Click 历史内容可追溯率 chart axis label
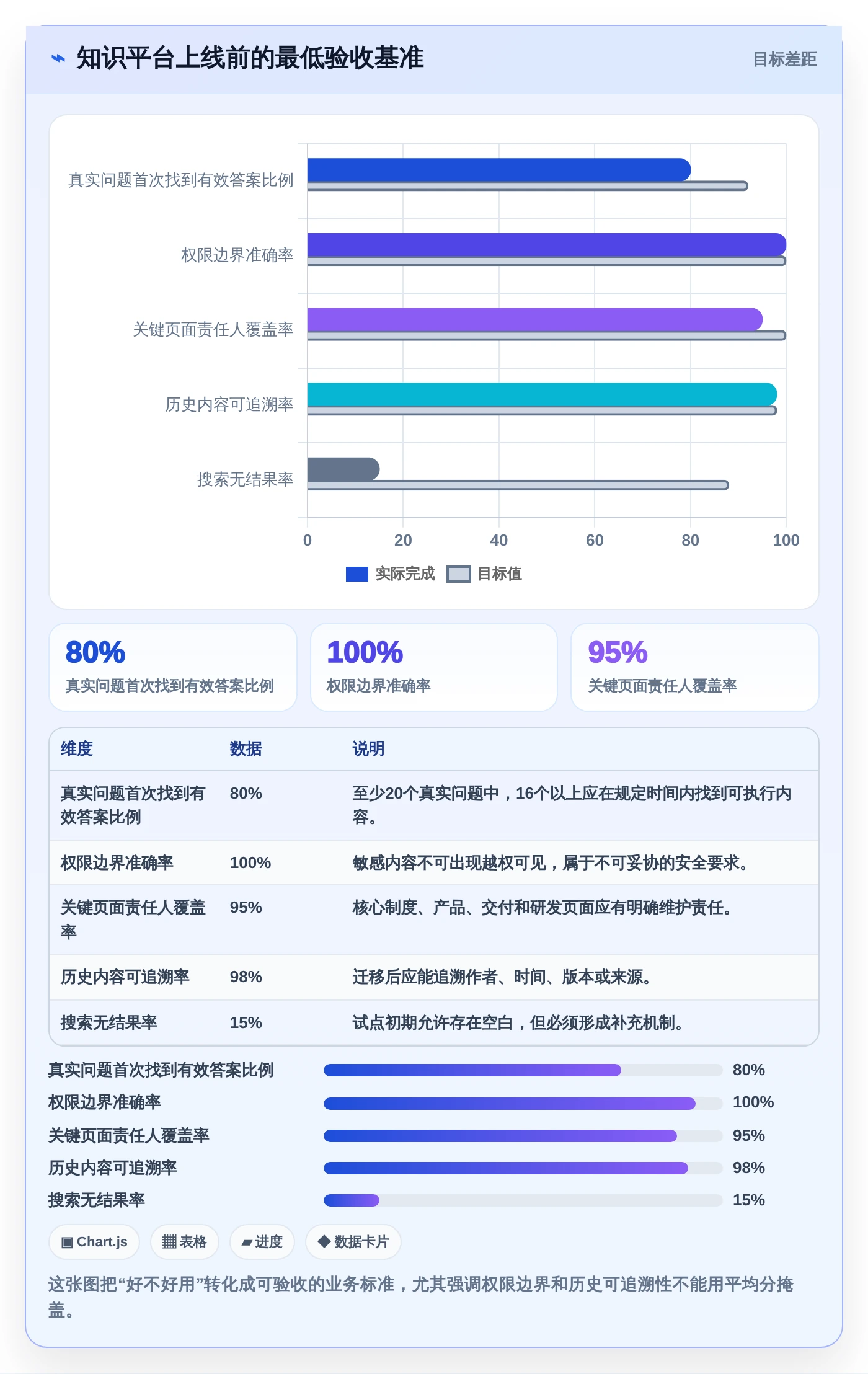This screenshot has height=1374, width=868. point(229,404)
